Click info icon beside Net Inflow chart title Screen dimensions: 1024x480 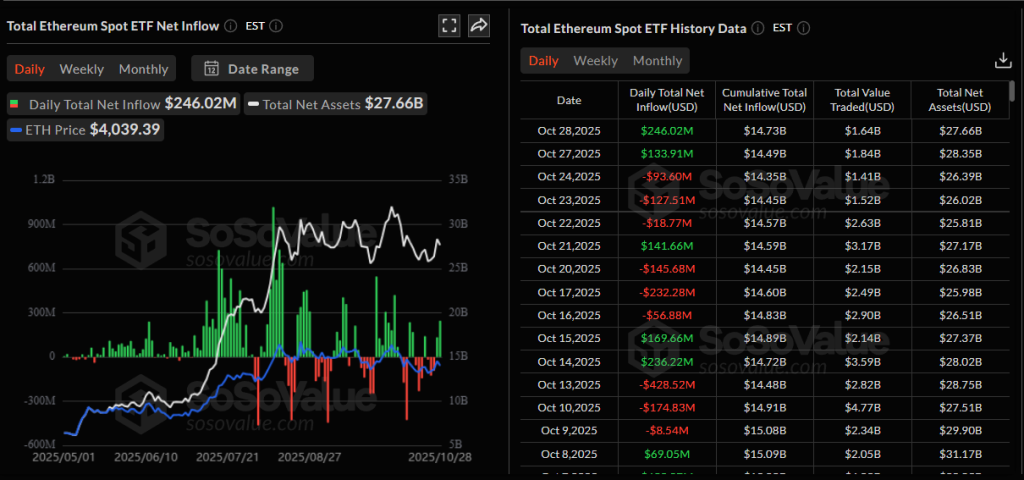[231, 26]
